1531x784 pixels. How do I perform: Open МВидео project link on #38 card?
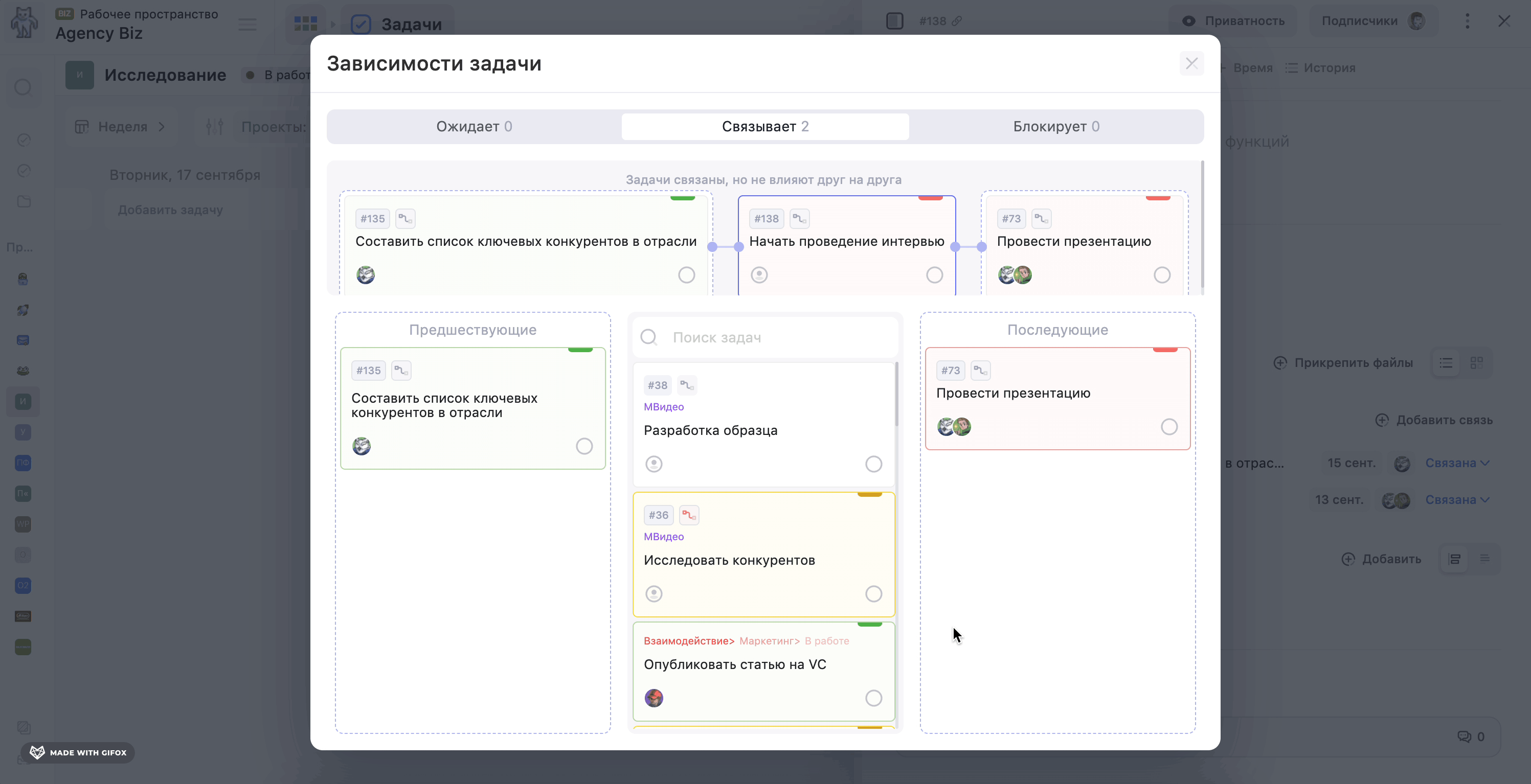point(663,407)
